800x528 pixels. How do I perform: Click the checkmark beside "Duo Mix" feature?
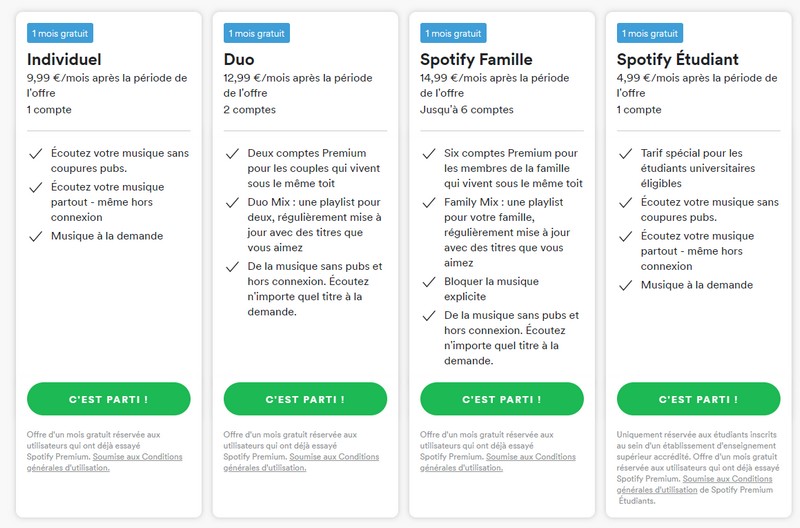coord(232,202)
